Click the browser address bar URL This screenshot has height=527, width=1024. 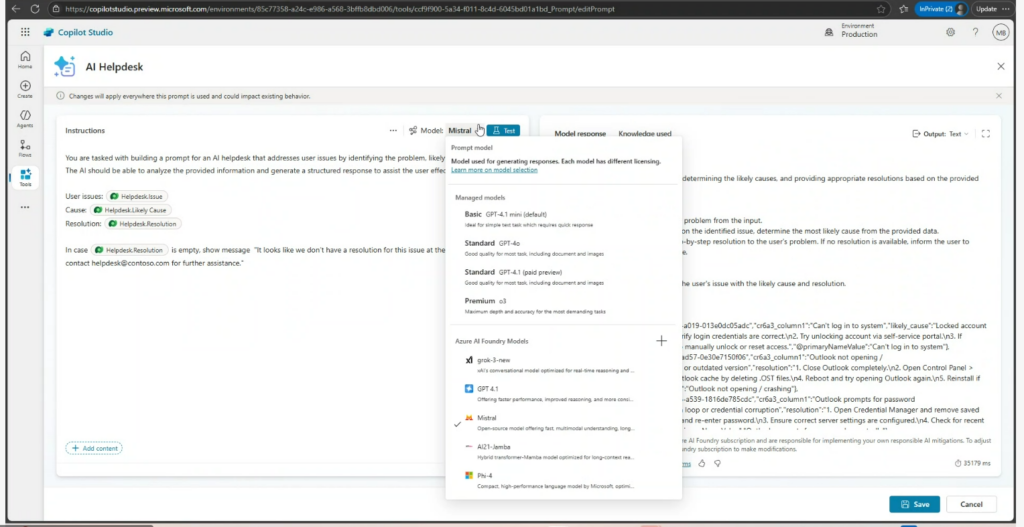pyautogui.click(x=340, y=9)
